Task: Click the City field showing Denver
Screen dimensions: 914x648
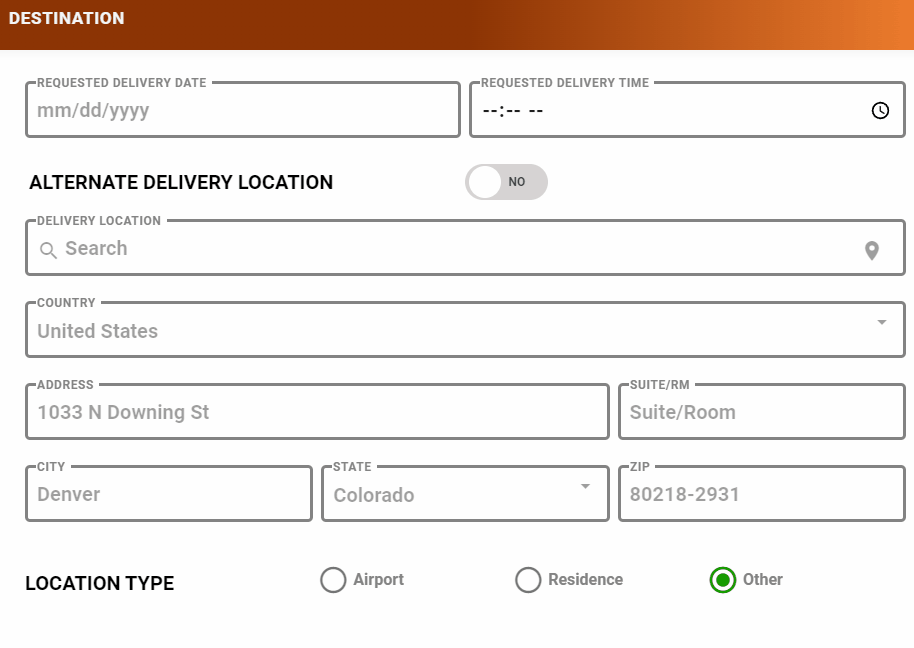Action: point(168,494)
